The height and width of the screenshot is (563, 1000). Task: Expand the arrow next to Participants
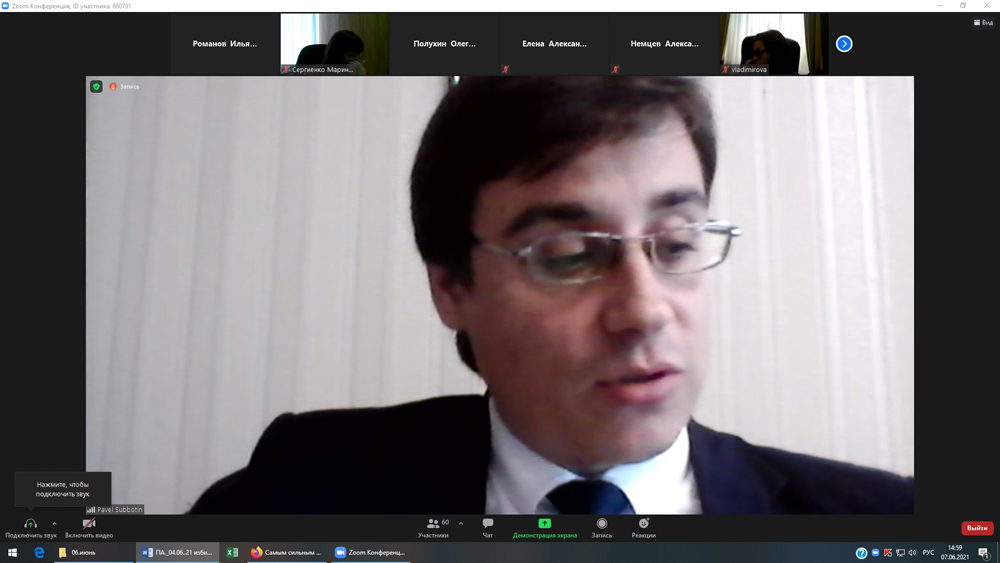click(461, 523)
